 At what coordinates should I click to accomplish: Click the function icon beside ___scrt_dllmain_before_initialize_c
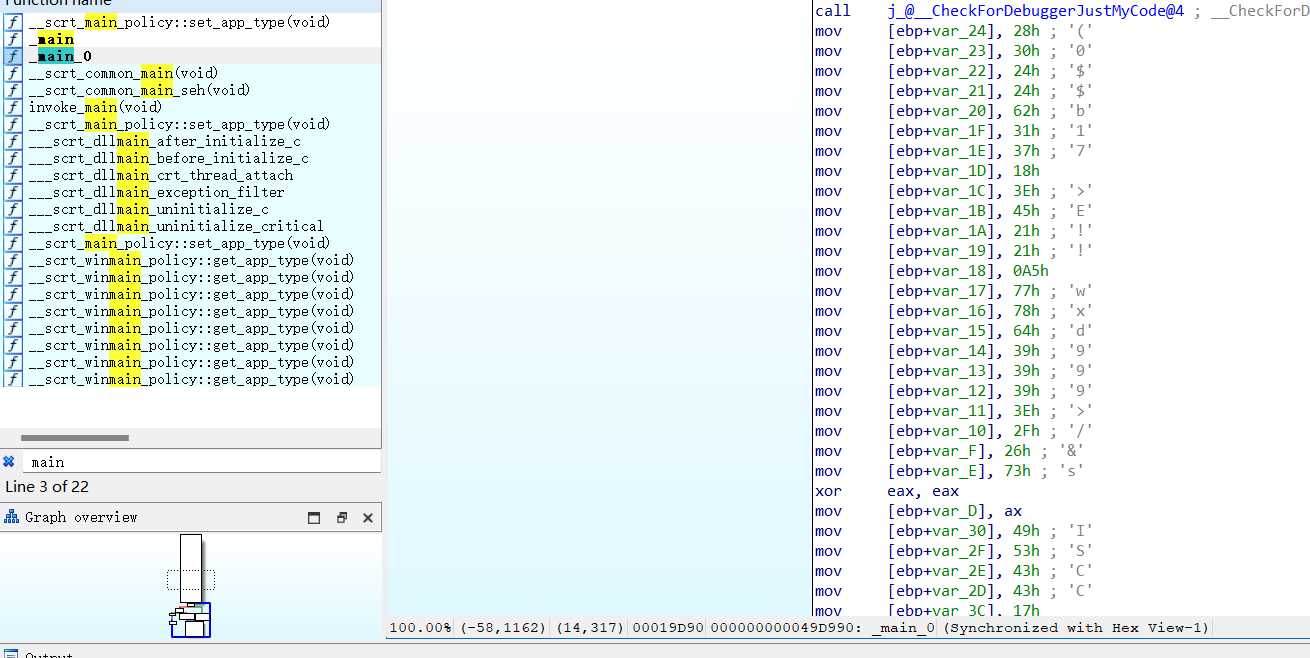coord(13,158)
